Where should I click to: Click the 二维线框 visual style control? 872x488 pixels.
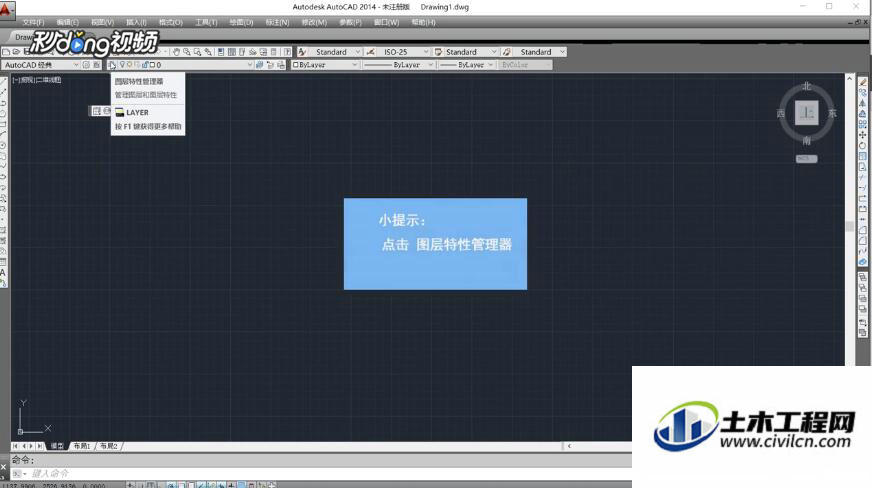(49, 80)
